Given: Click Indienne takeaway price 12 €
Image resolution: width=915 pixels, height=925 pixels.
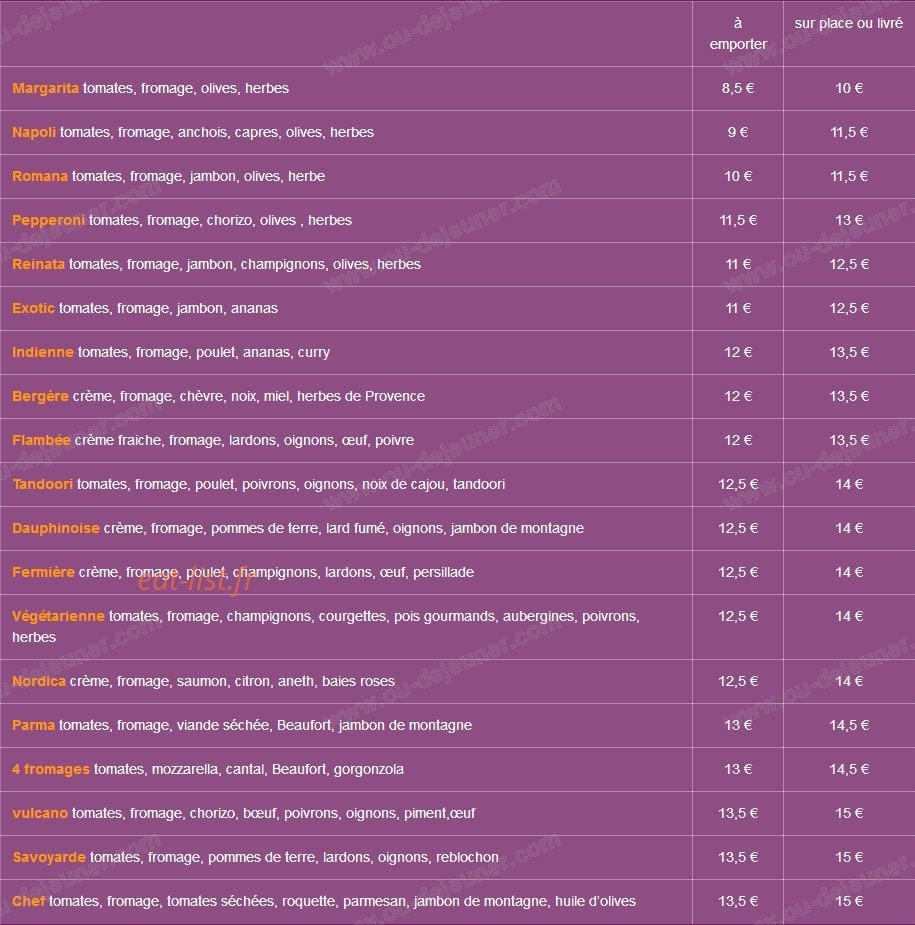Looking at the screenshot, I should [x=738, y=352].
